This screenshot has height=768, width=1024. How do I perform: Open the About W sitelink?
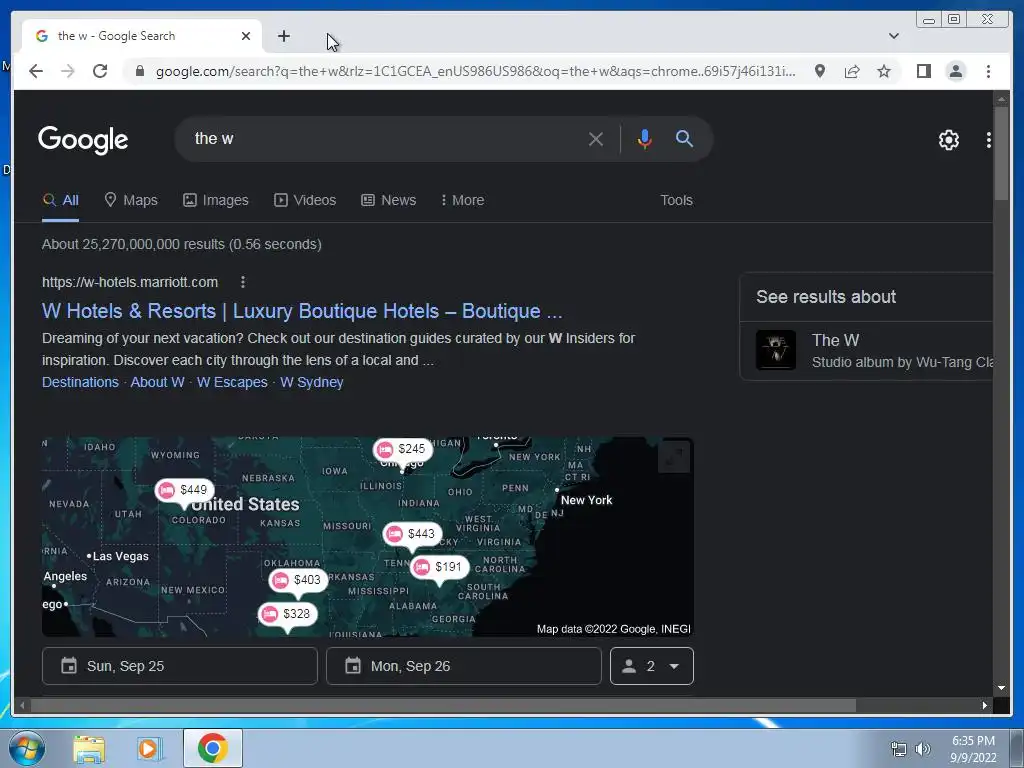pyautogui.click(x=157, y=382)
